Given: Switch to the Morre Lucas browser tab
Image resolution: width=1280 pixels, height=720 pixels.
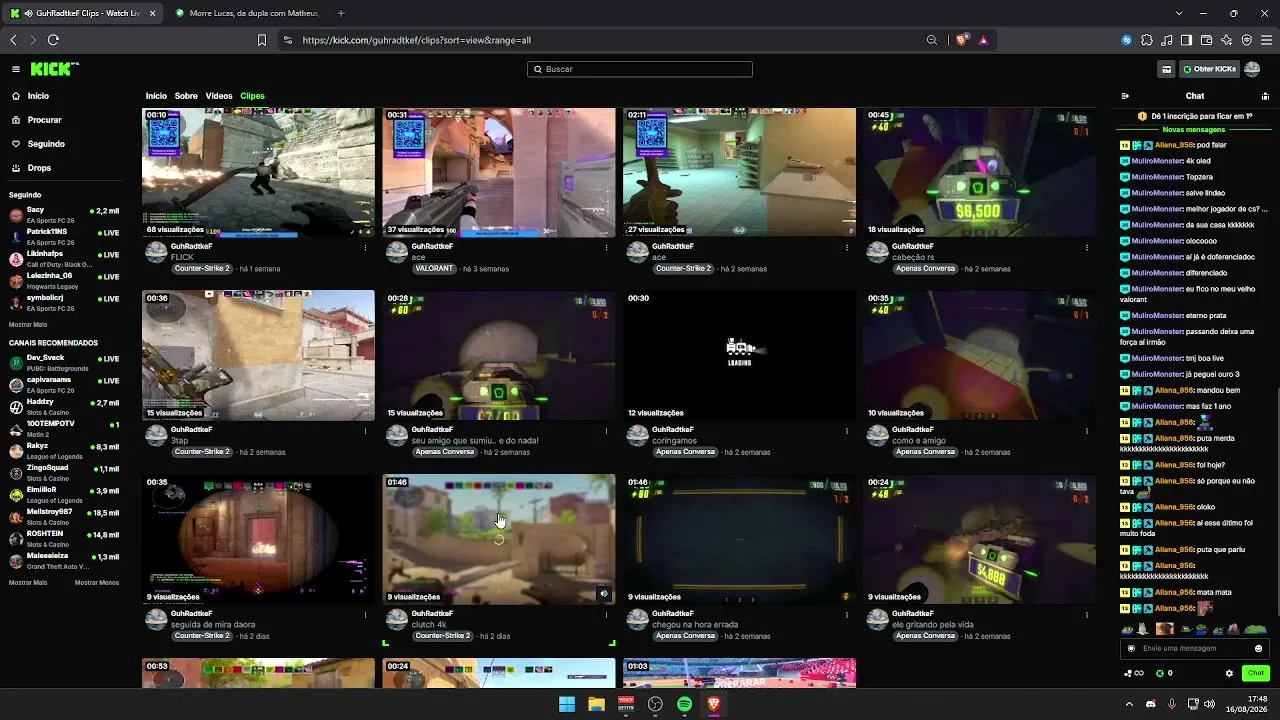Looking at the screenshot, I should pos(247,13).
